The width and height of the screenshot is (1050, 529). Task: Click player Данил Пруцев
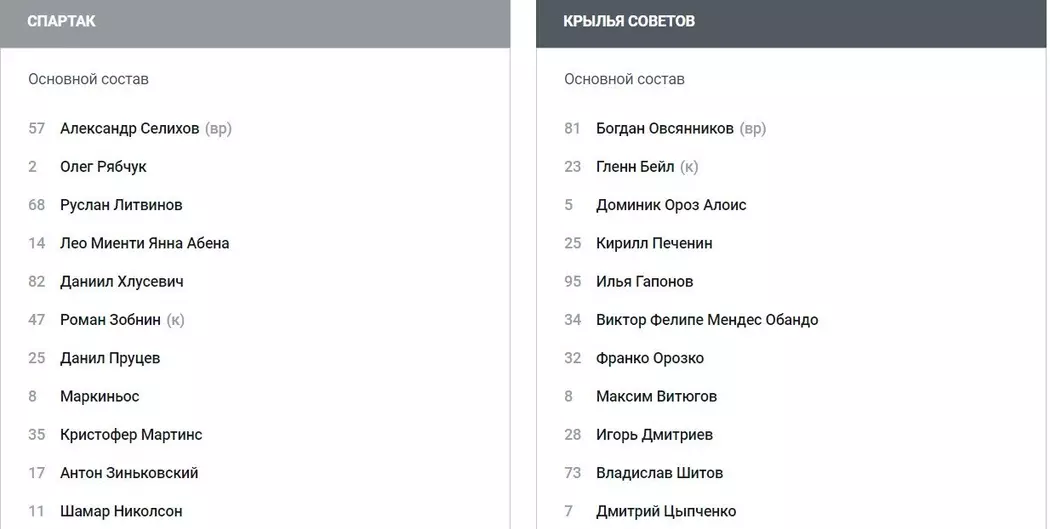[110, 358]
